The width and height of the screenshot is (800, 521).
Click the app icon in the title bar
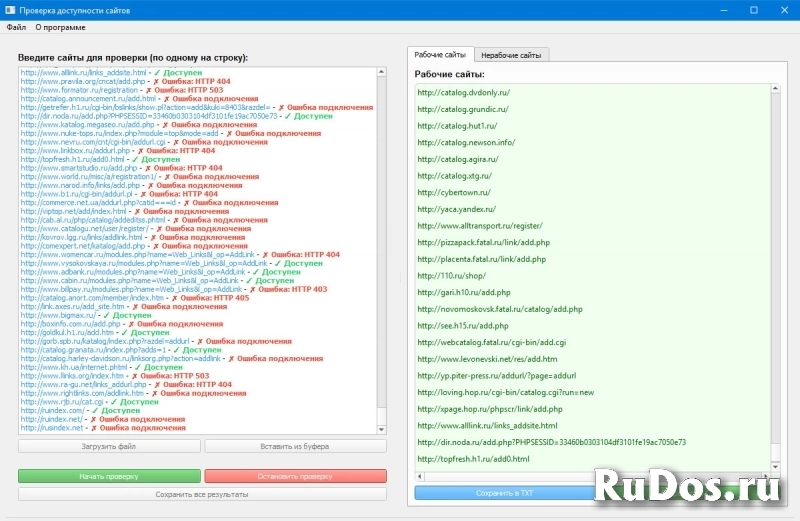coord(10,9)
